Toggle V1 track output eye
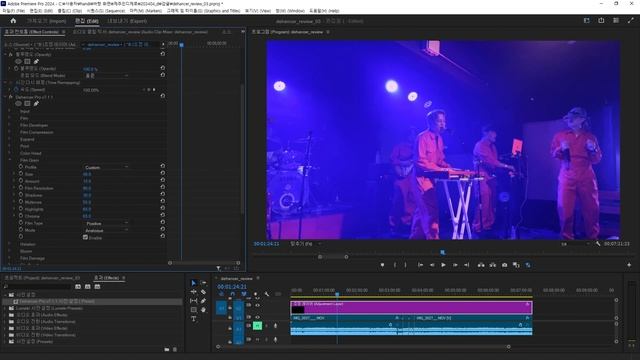 point(258,317)
